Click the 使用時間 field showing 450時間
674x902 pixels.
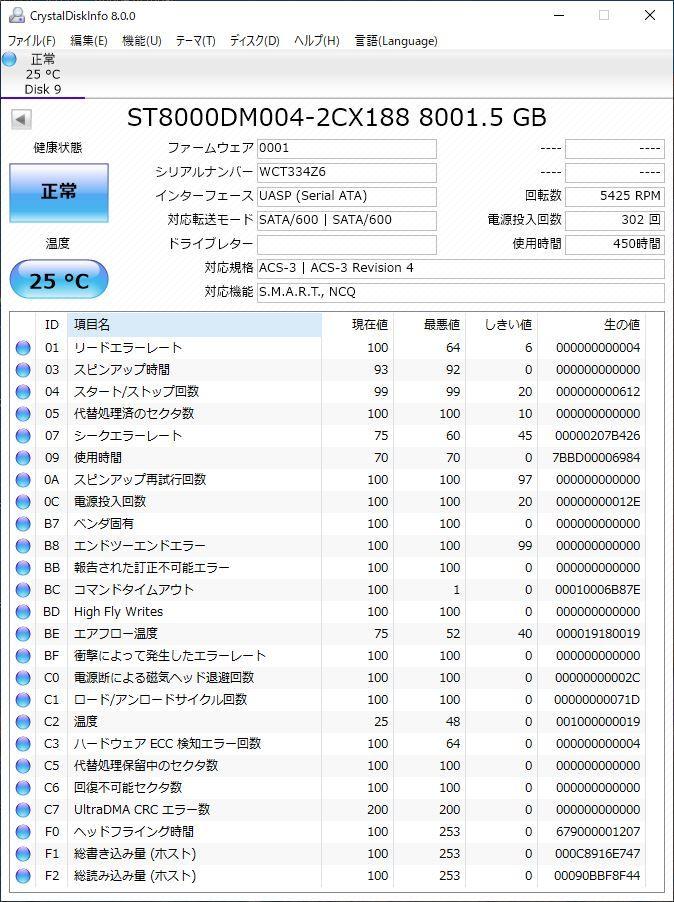[615, 244]
